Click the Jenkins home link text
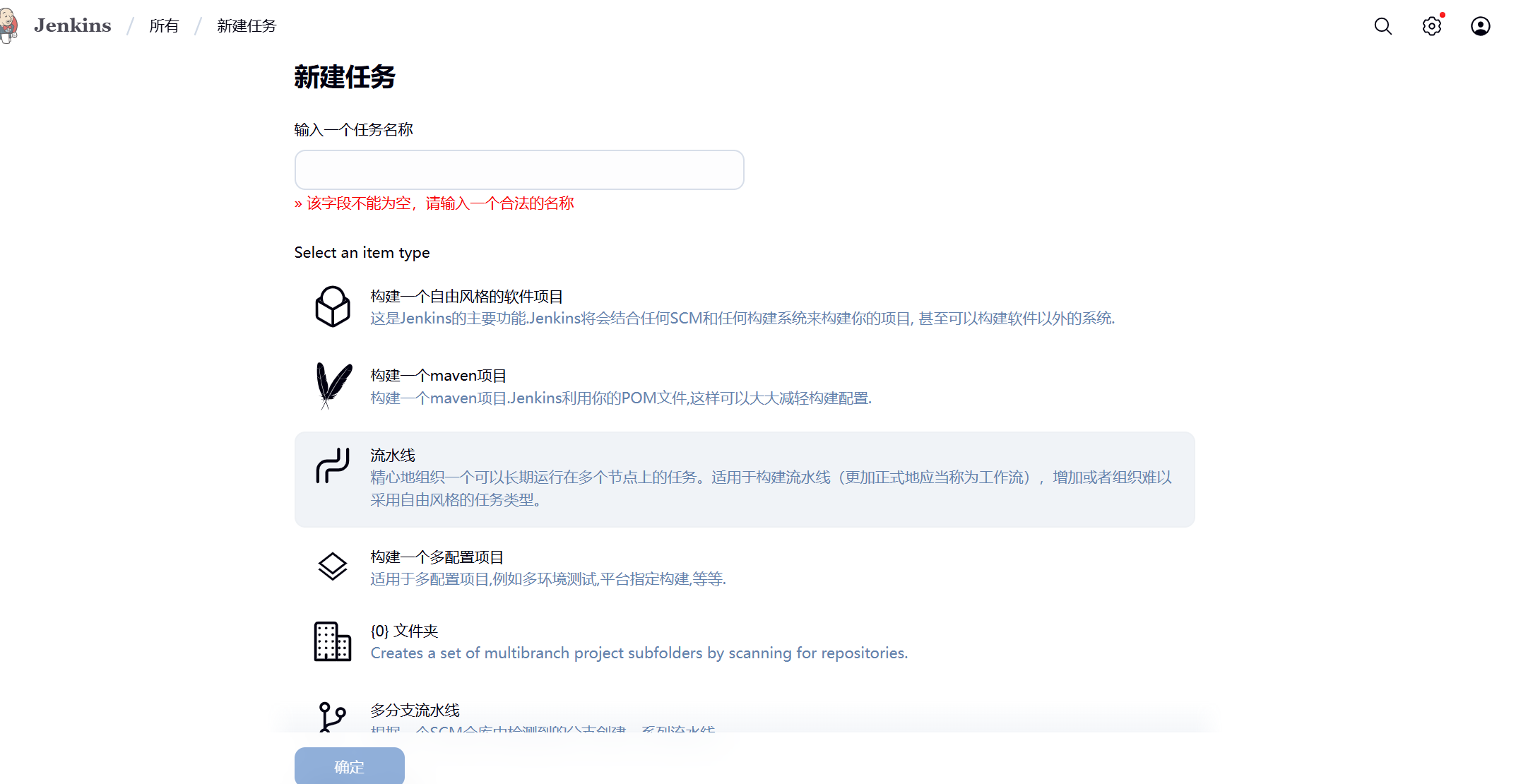The image size is (1516, 784). 73,26
